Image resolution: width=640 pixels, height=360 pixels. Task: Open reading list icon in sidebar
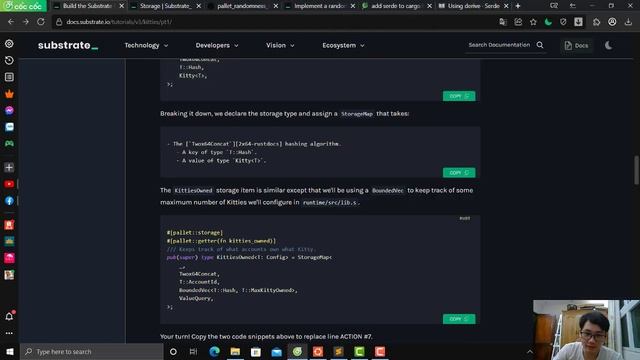coord(9,77)
